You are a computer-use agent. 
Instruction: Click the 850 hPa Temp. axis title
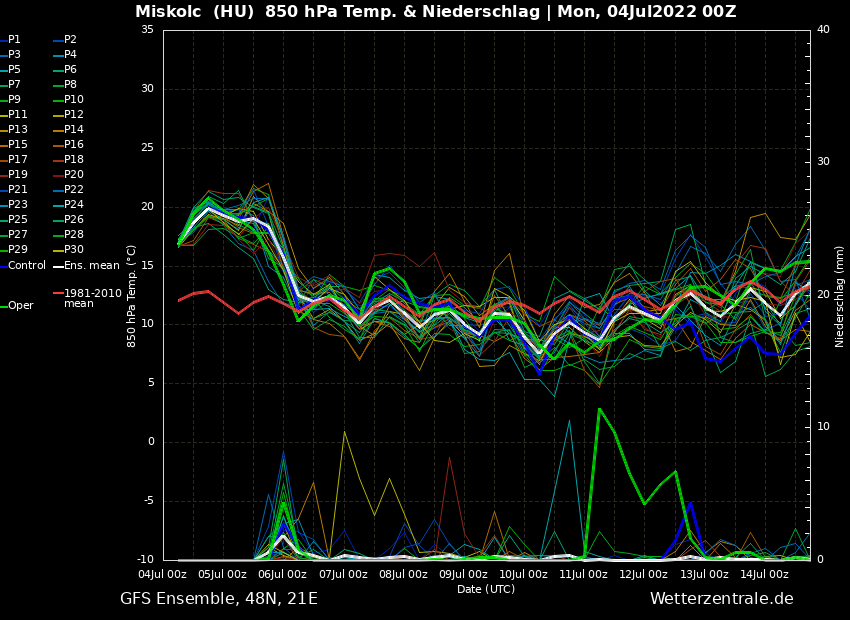coord(131,296)
